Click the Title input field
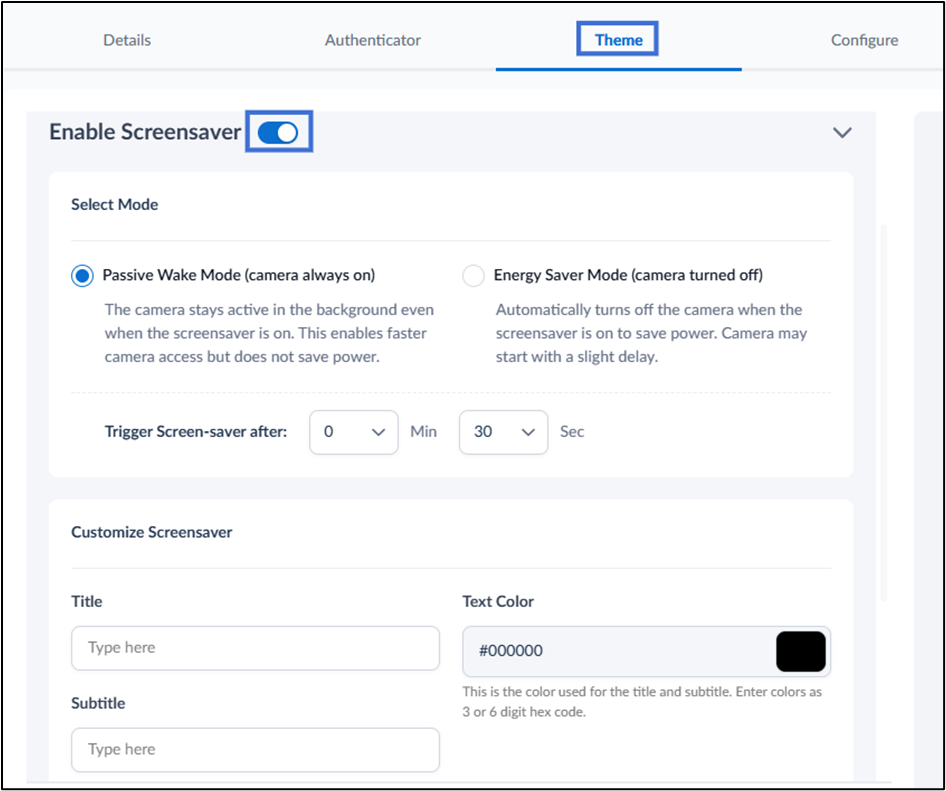 255,648
